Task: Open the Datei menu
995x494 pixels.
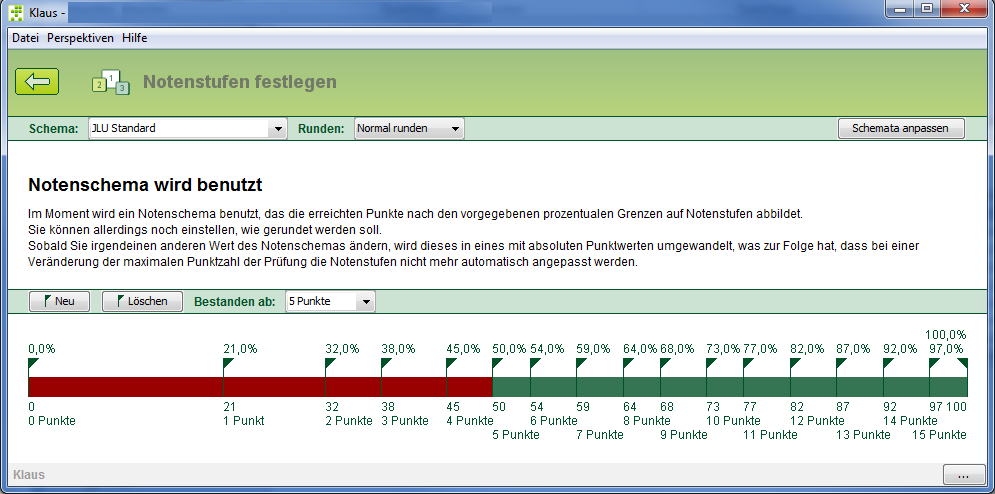Action: [25, 38]
